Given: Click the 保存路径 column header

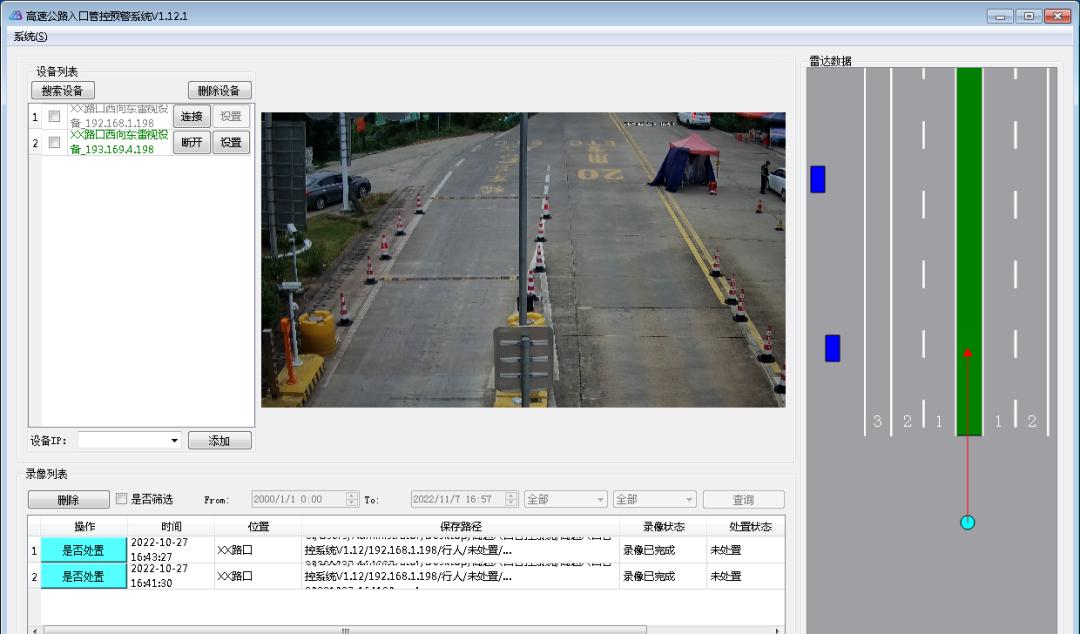Looking at the screenshot, I should (460, 526).
